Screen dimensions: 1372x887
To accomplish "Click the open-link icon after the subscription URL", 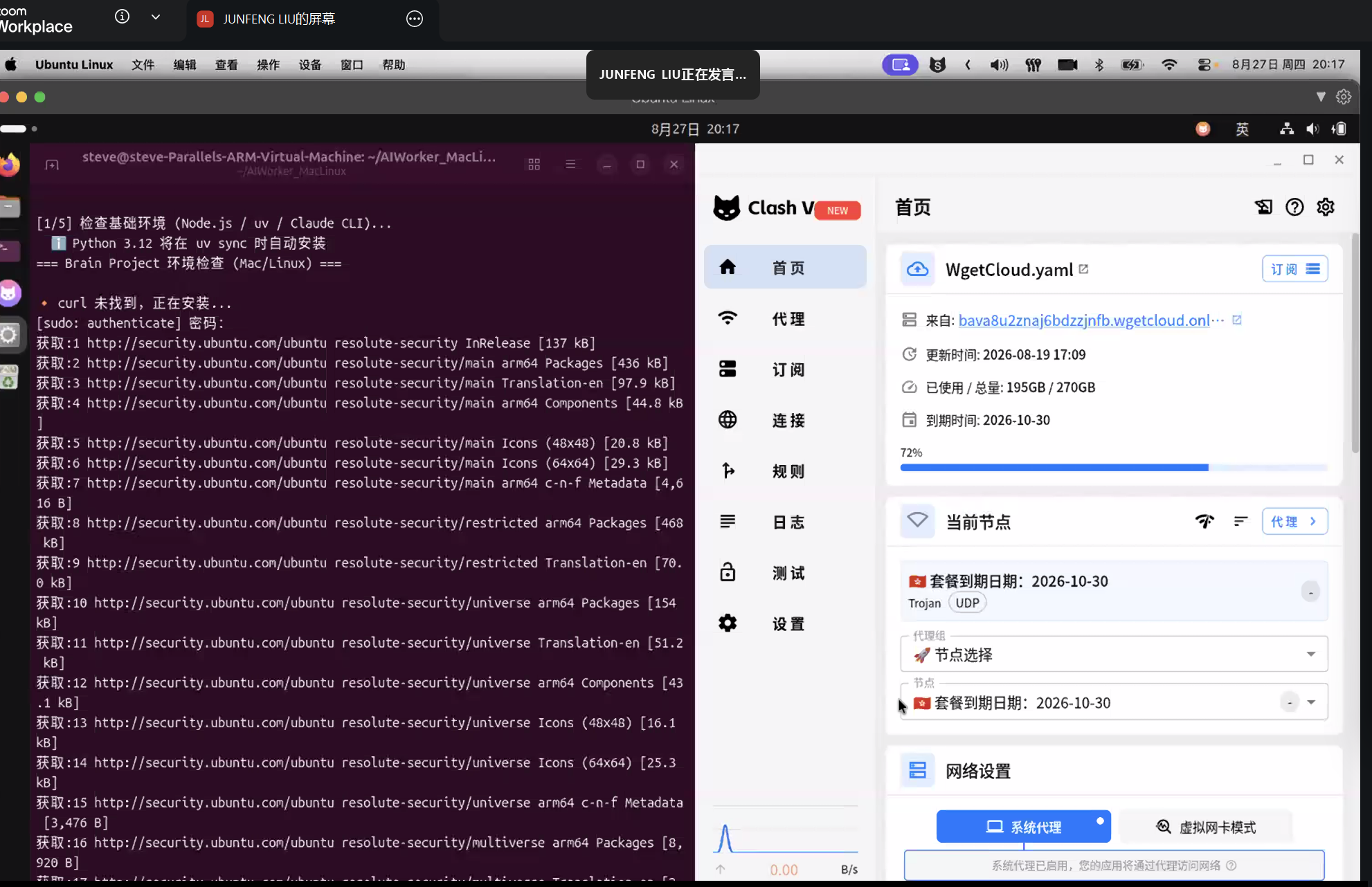I will click(1237, 320).
